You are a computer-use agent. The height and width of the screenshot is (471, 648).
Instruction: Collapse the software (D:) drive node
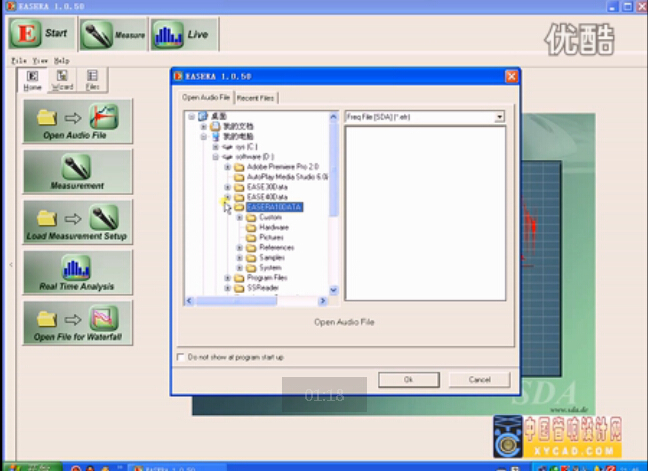pos(215,157)
